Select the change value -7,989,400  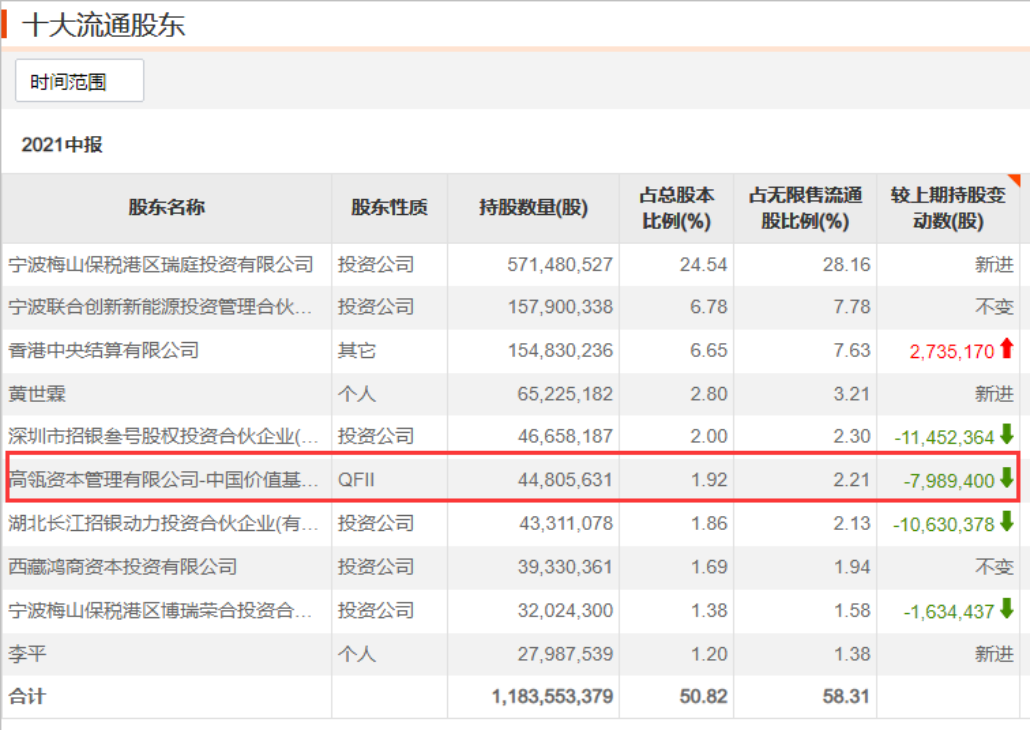949,481
